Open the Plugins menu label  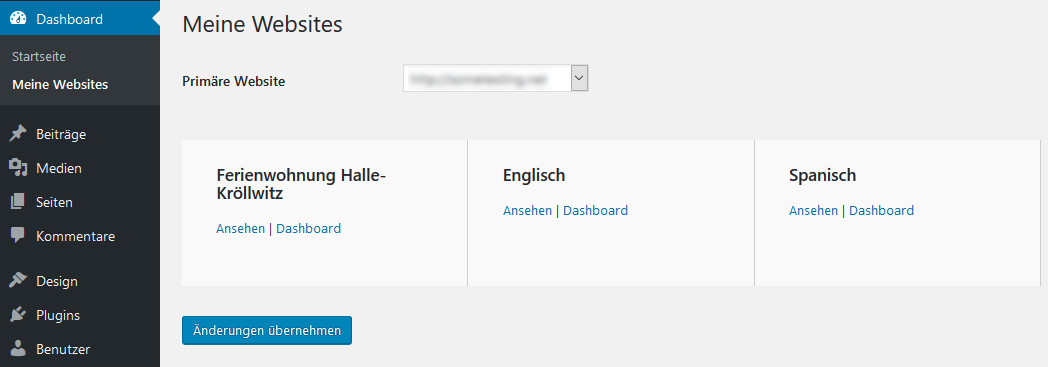[58, 316]
